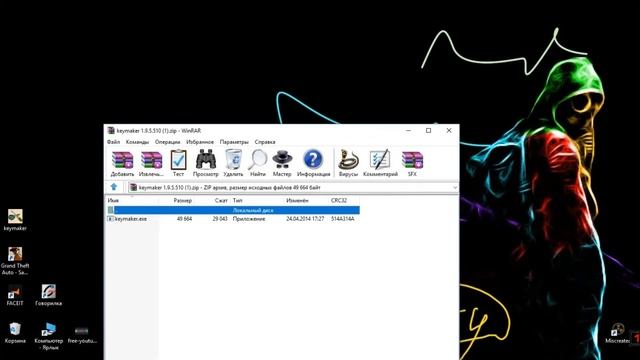Viewport: 640px width, 360px height.
Task: Maximize the WinRAR window
Action: (x=429, y=131)
